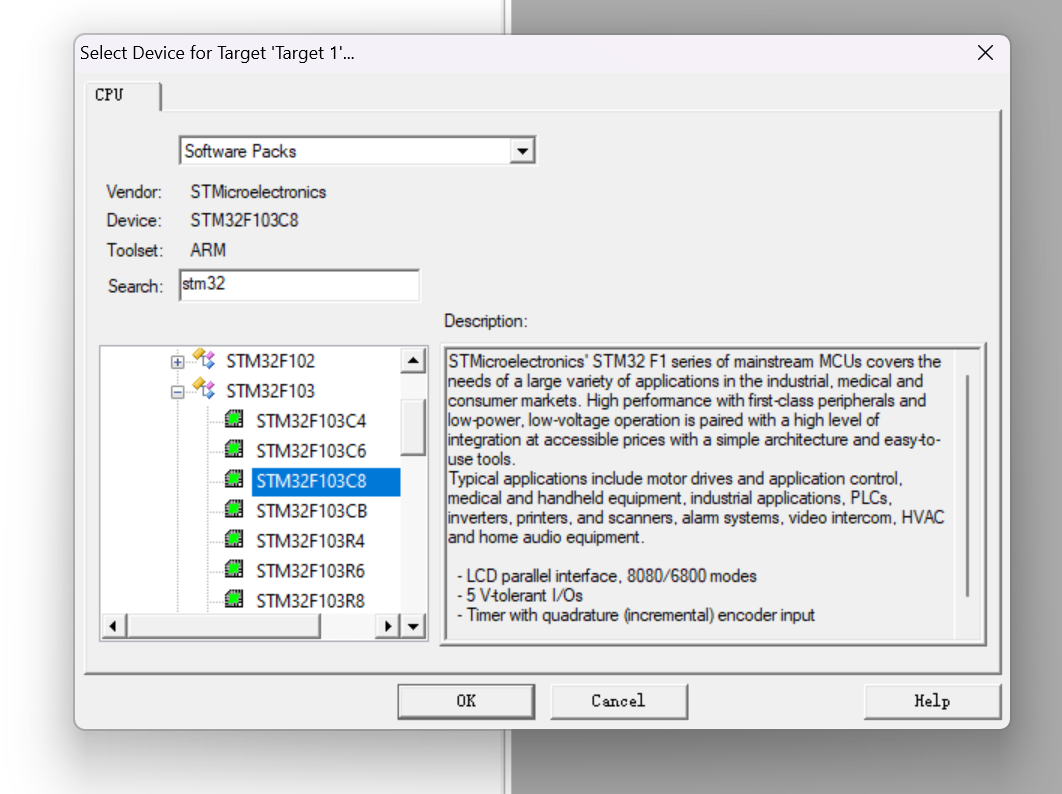The height and width of the screenshot is (794, 1062).
Task: Click the device tree vertical scrollbar thumb
Action: click(413, 427)
